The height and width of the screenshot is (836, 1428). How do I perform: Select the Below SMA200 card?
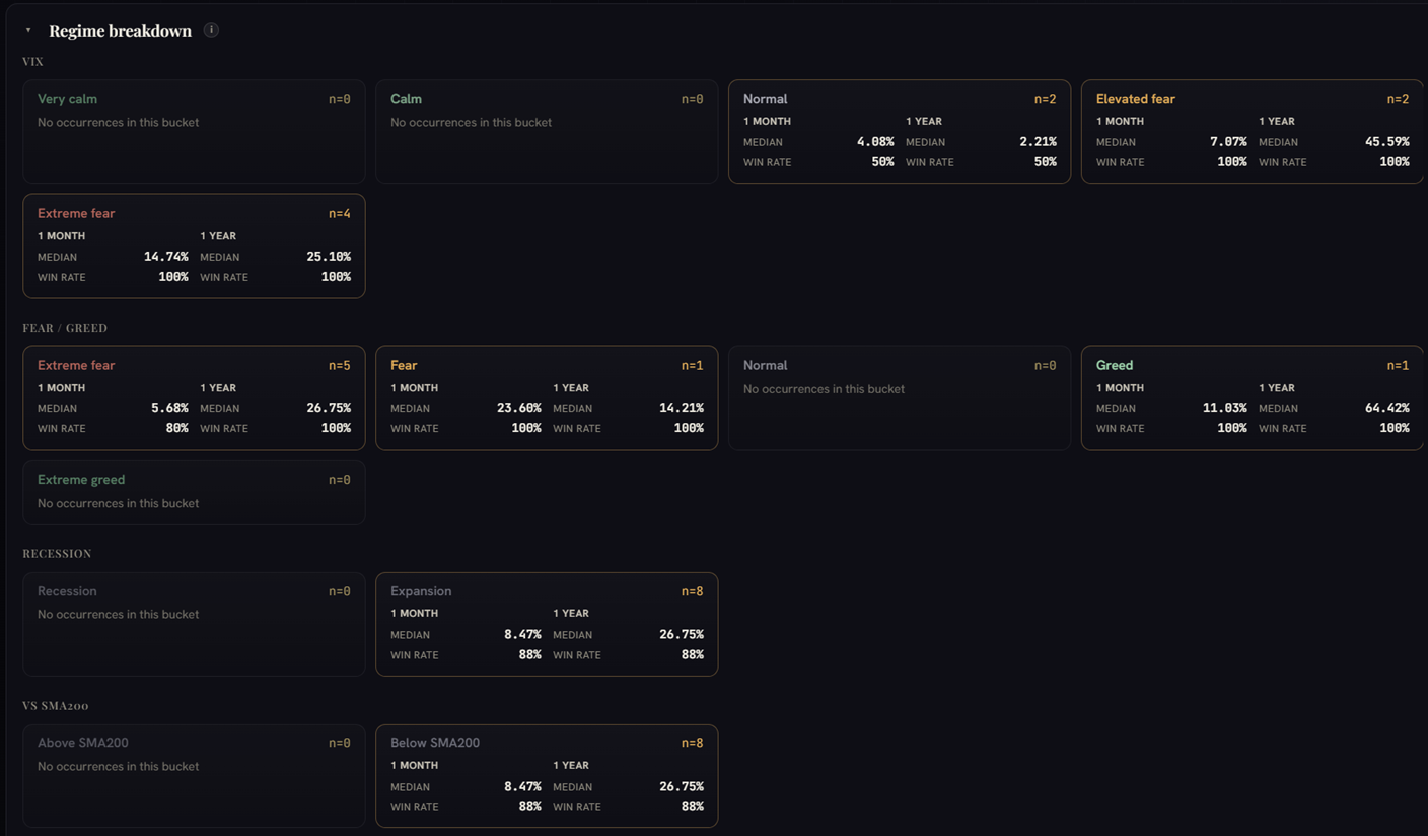546,776
